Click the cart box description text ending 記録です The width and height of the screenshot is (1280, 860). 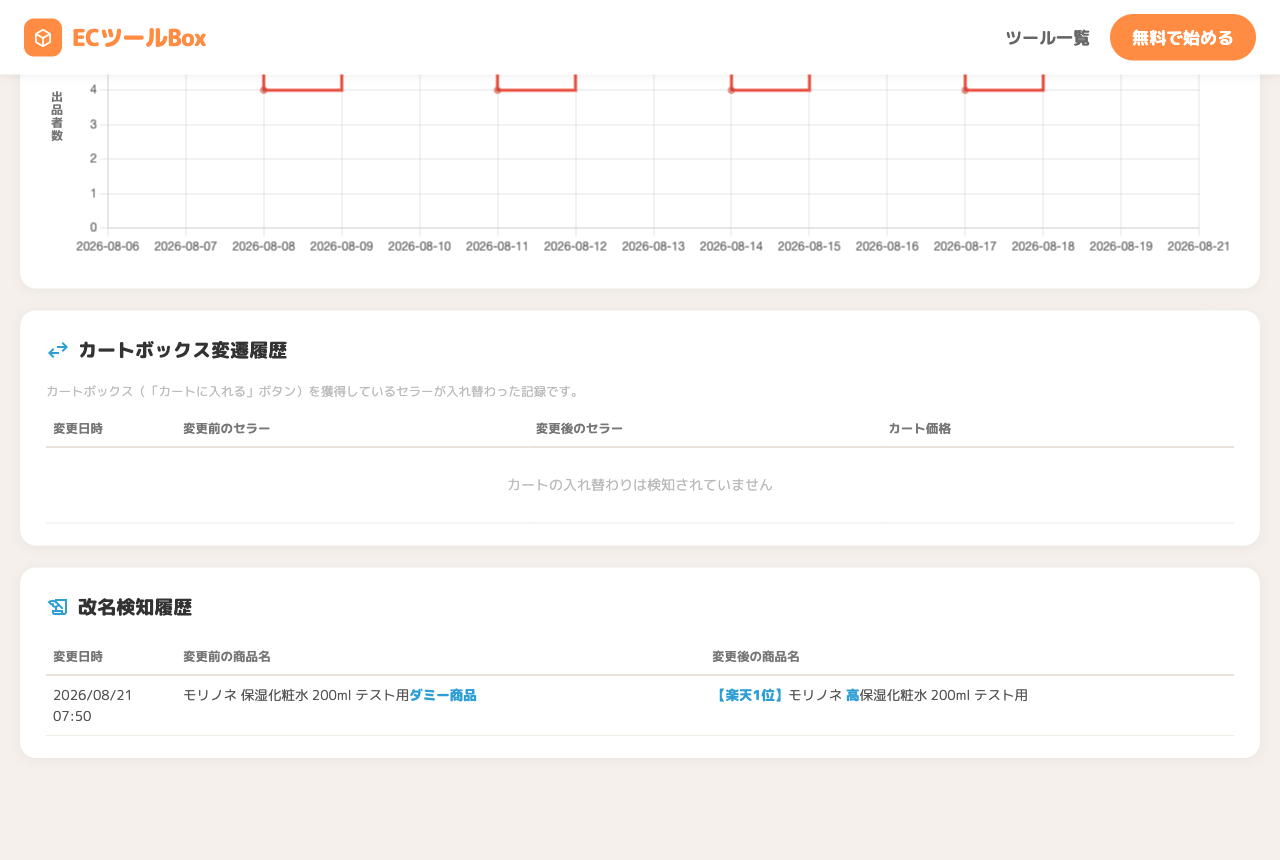pyautogui.click(x=313, y=391)
